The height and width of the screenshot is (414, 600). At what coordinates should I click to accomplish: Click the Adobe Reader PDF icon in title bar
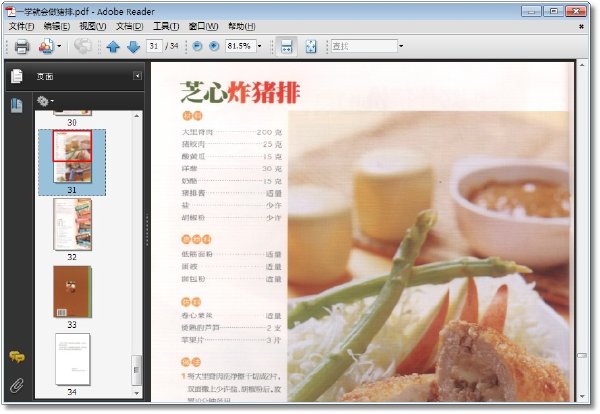tap(10, 12)
